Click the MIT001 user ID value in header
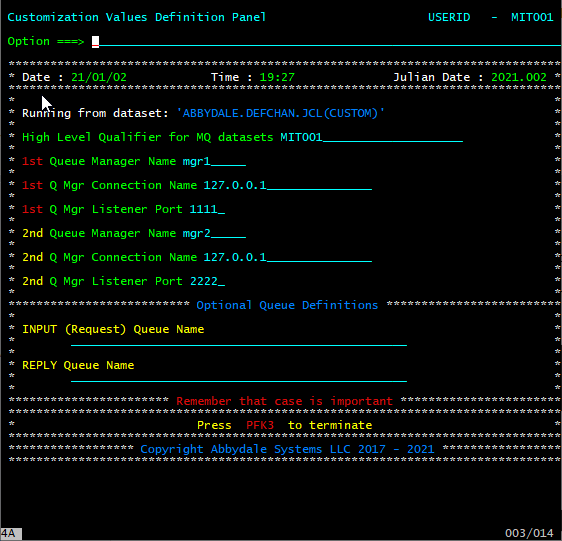Screen dimensions: 562x541 click(532, 17)
